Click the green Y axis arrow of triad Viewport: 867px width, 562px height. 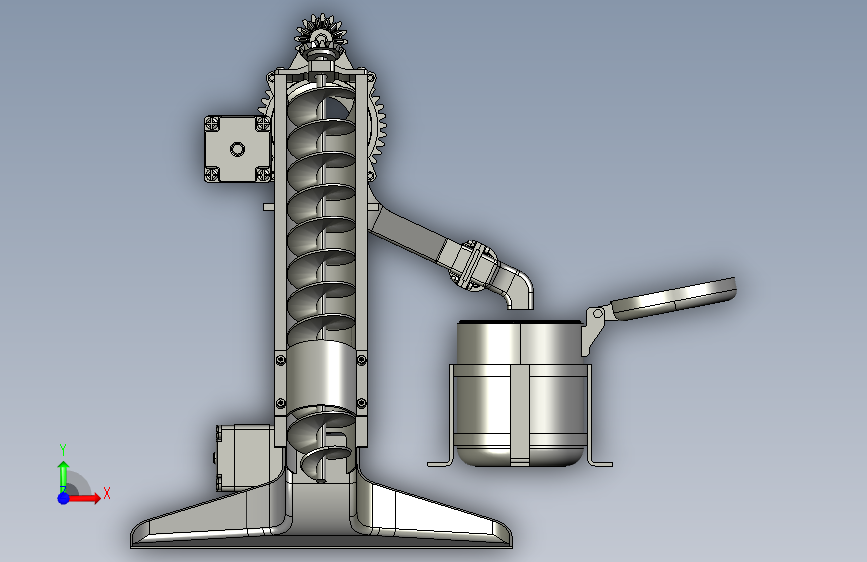(64, 476)
